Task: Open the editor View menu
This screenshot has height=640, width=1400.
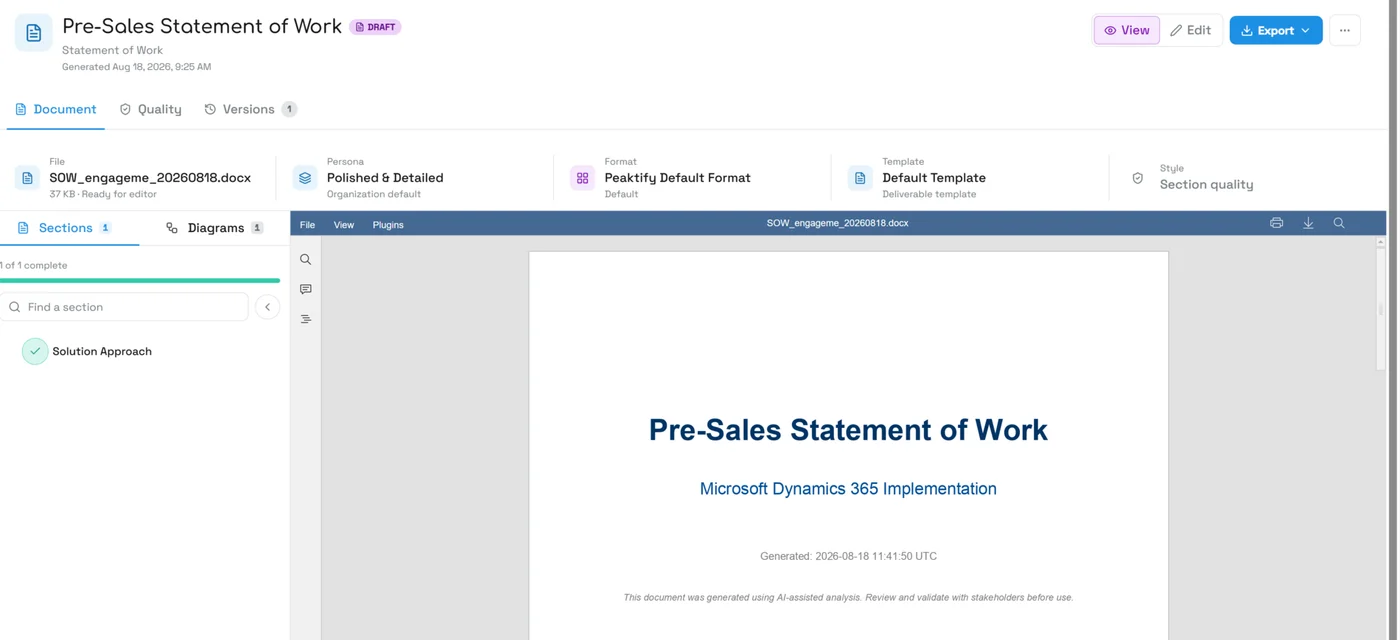Action: [x=344, y=225]
